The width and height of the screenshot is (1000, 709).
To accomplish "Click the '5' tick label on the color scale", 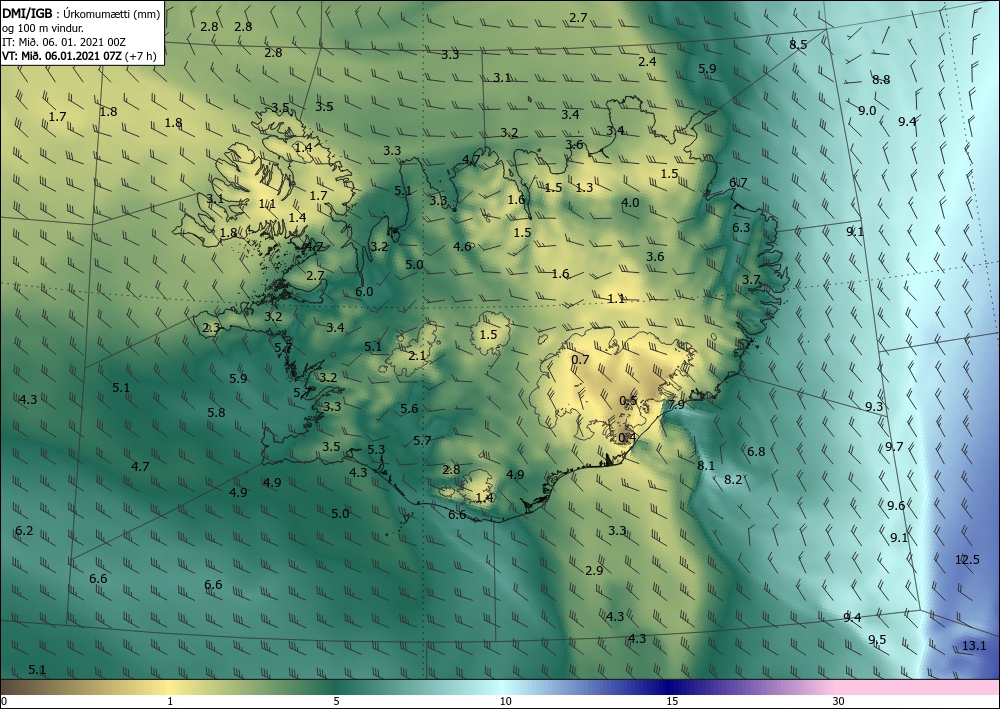I will [x=336, y=701].
